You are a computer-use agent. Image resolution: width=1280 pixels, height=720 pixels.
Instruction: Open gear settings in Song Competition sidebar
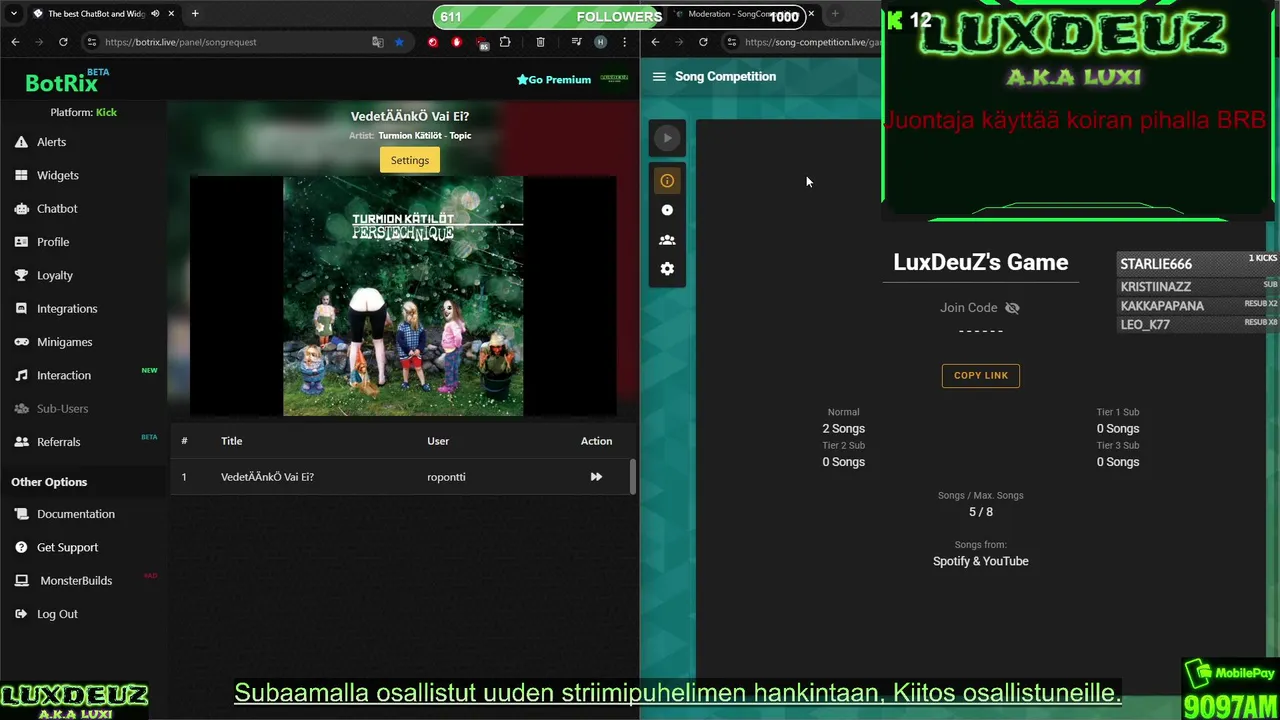pyautogui.click(x=667, y=269)
